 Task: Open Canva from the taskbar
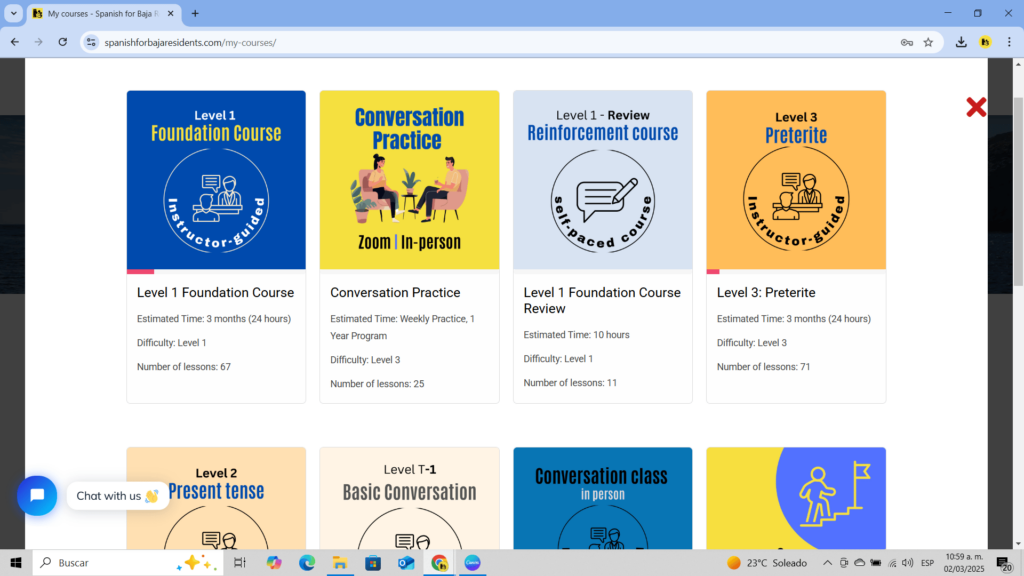click(x=472, y=562)
